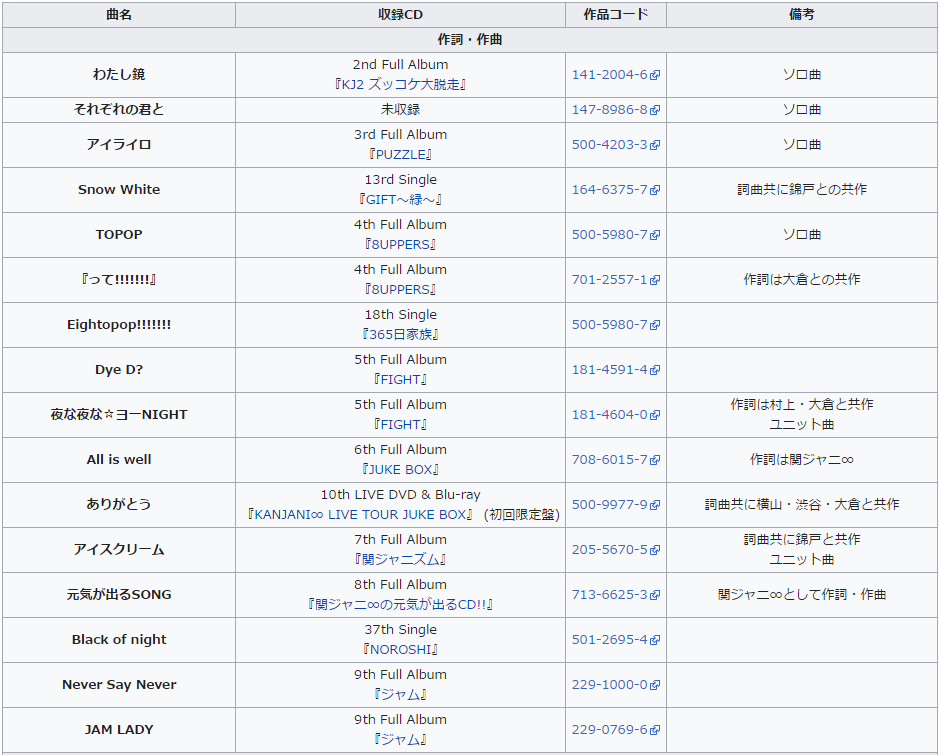Viewport: 939px width, 755px height.
Task: Click the song title アイスクリーム
Action: [x=119, y=549]
